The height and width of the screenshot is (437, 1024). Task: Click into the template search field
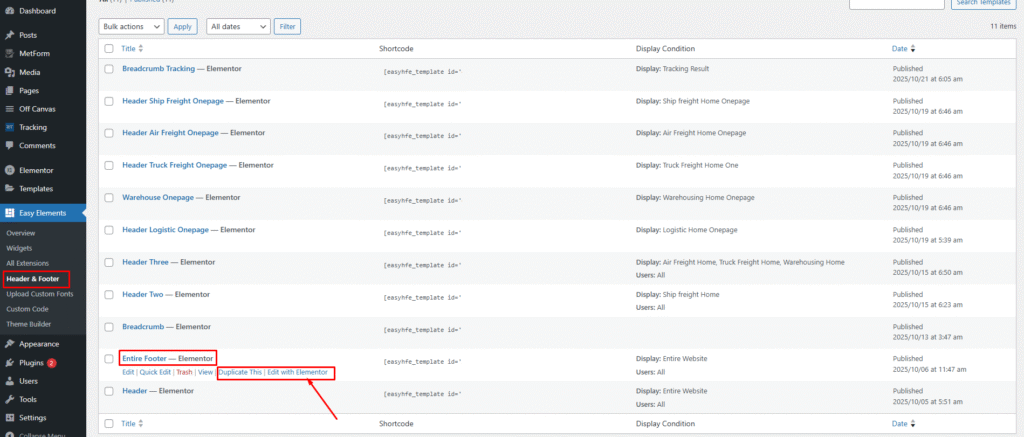[910, 4]
